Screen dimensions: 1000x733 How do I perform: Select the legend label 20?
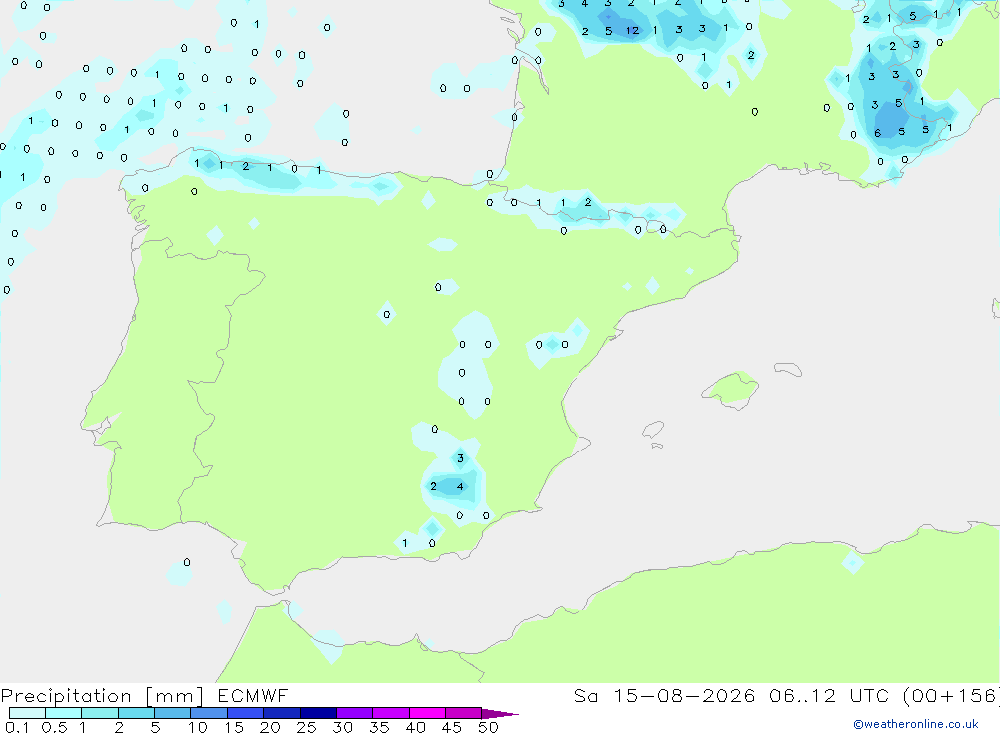click(x=270, y=727)
